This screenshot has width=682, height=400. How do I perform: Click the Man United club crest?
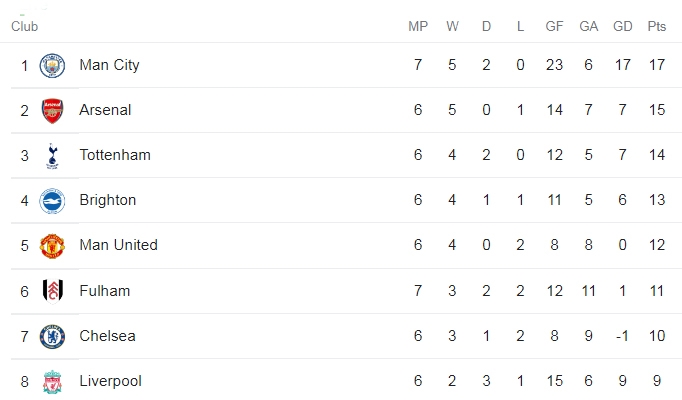pyautogui.click(x=52, y=246)
